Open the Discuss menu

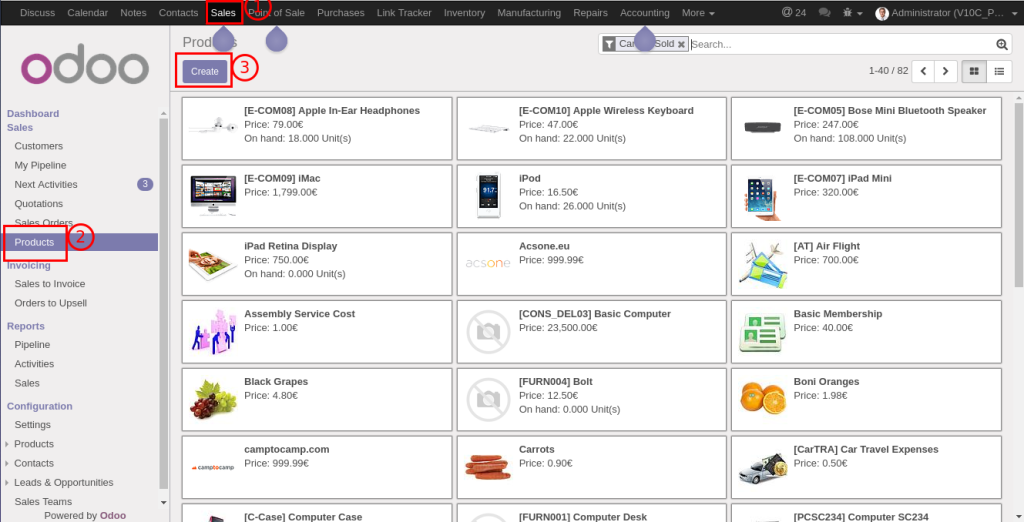(x=37, y=12)
